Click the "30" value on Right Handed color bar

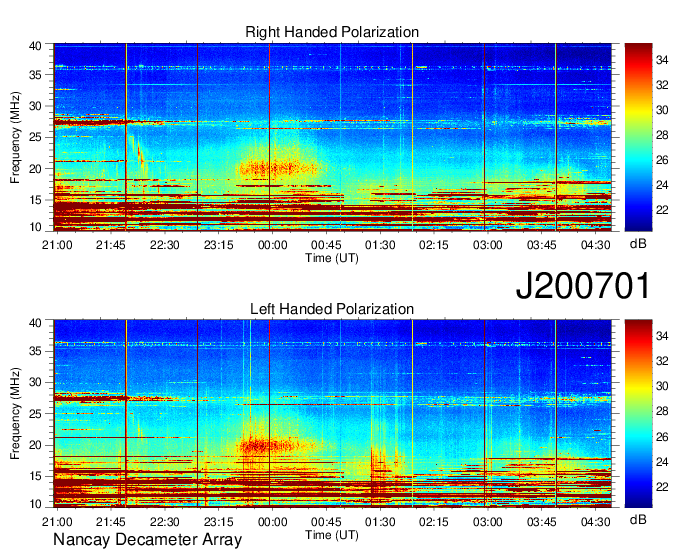[x=662, y=110]
